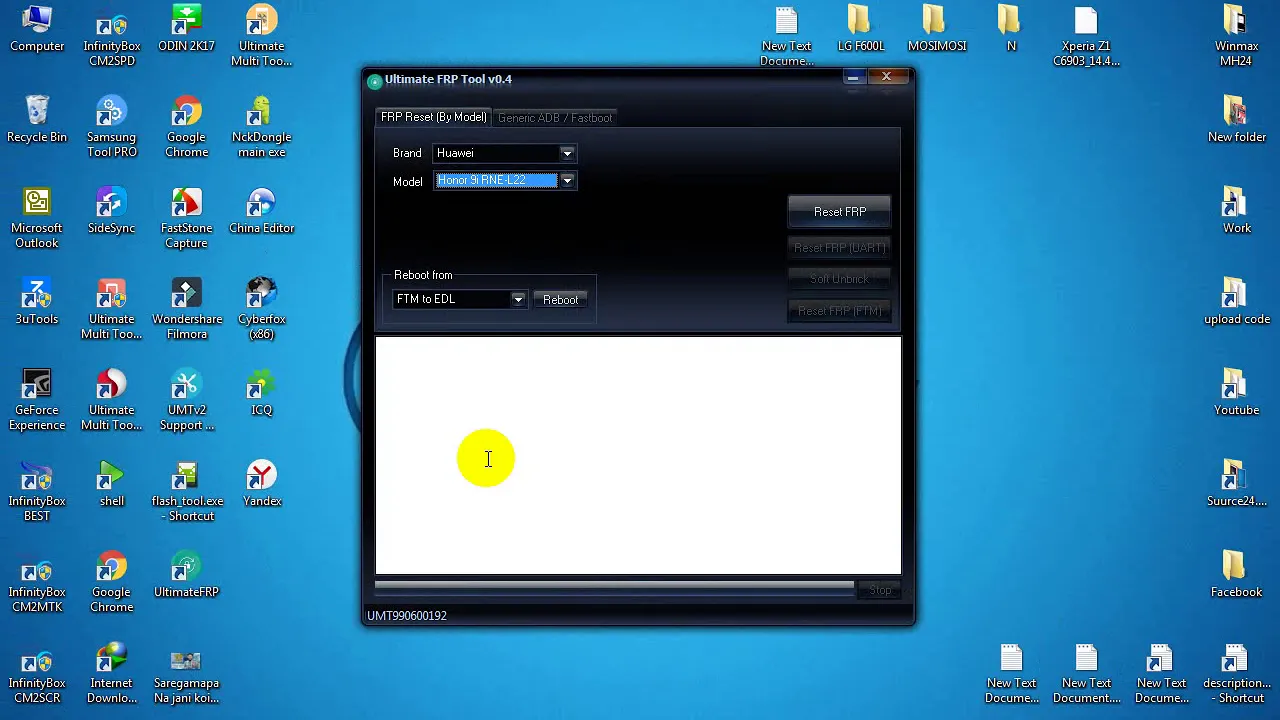Open the folder named N
Screen dimensions: 1280x720
coord(1011,29)
